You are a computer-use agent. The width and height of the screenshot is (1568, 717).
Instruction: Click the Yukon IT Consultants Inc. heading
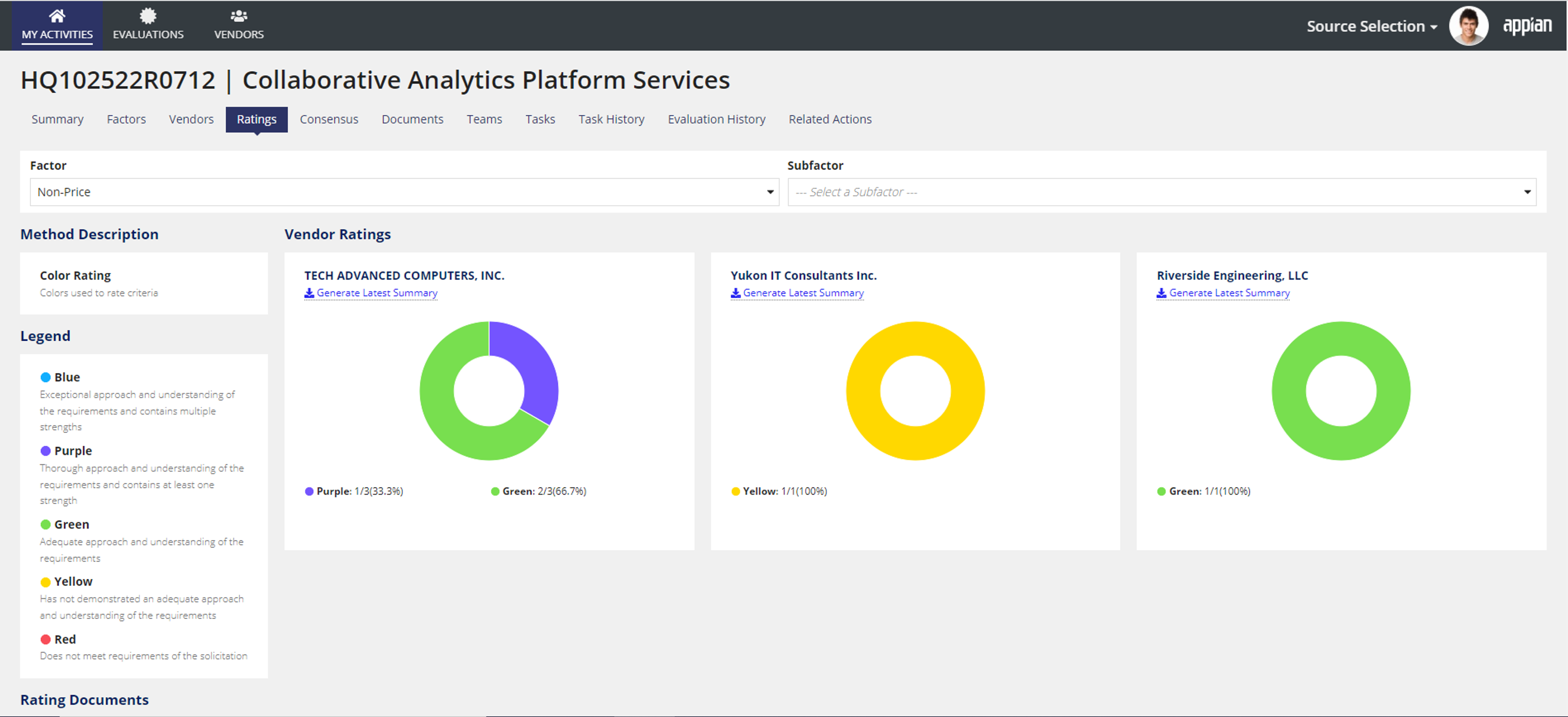click(x=804, y=275)
